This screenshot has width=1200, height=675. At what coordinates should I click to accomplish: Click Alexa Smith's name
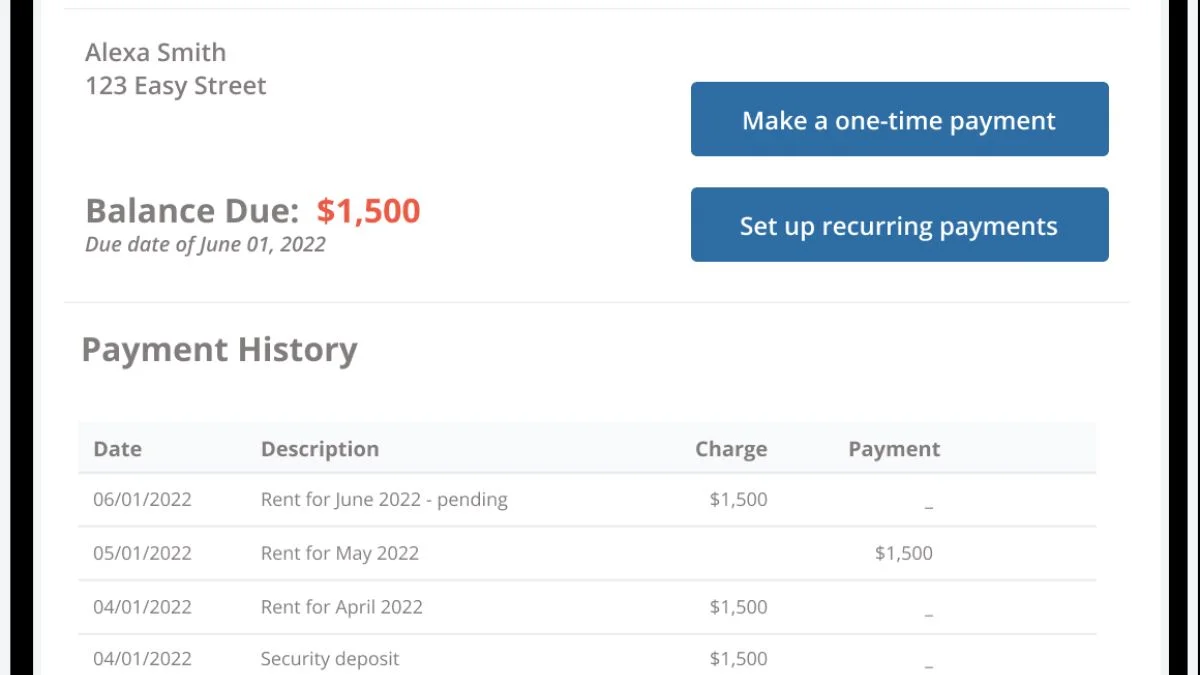click(x=155, y=52)
